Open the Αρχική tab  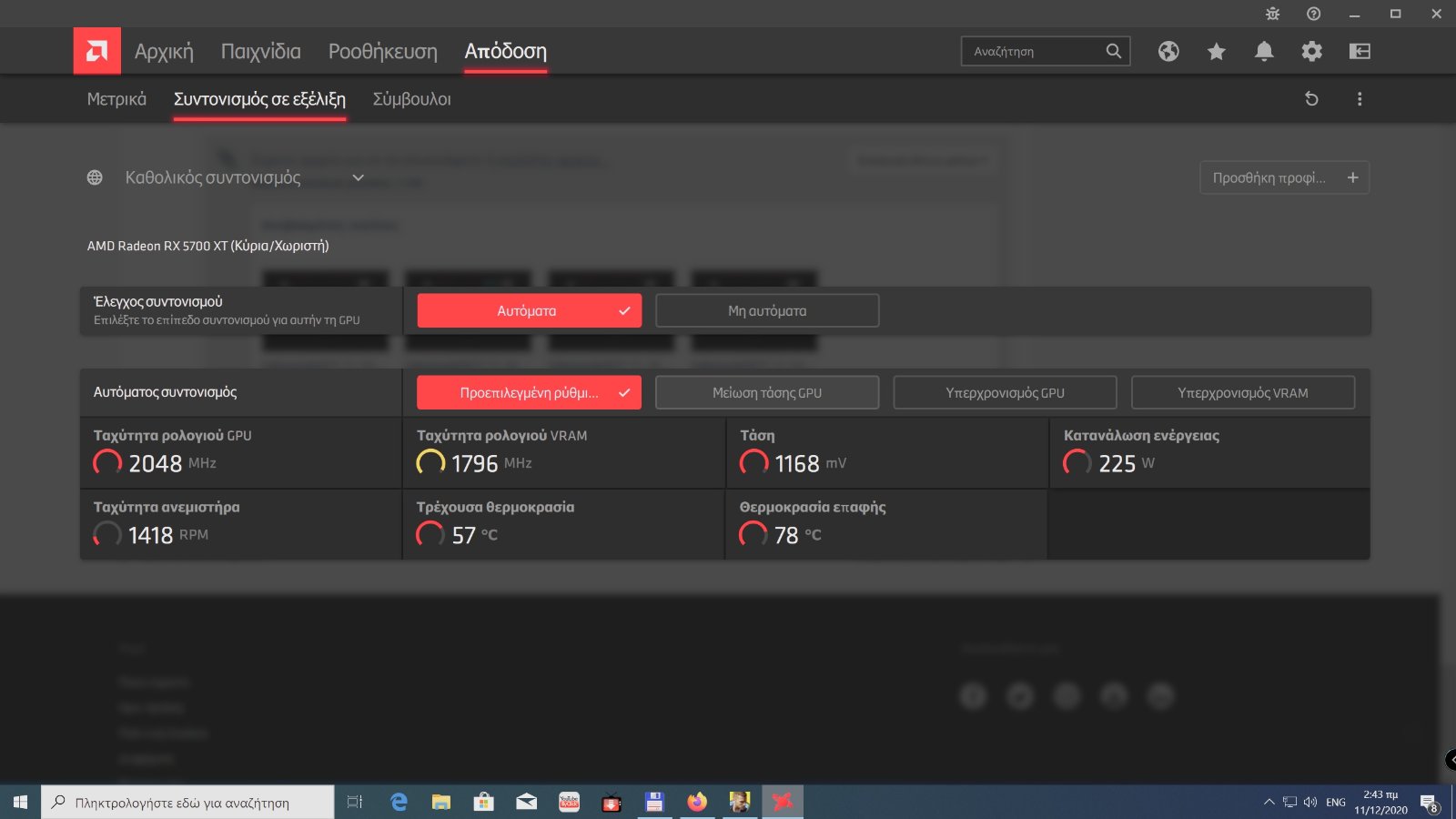(164, 52)
